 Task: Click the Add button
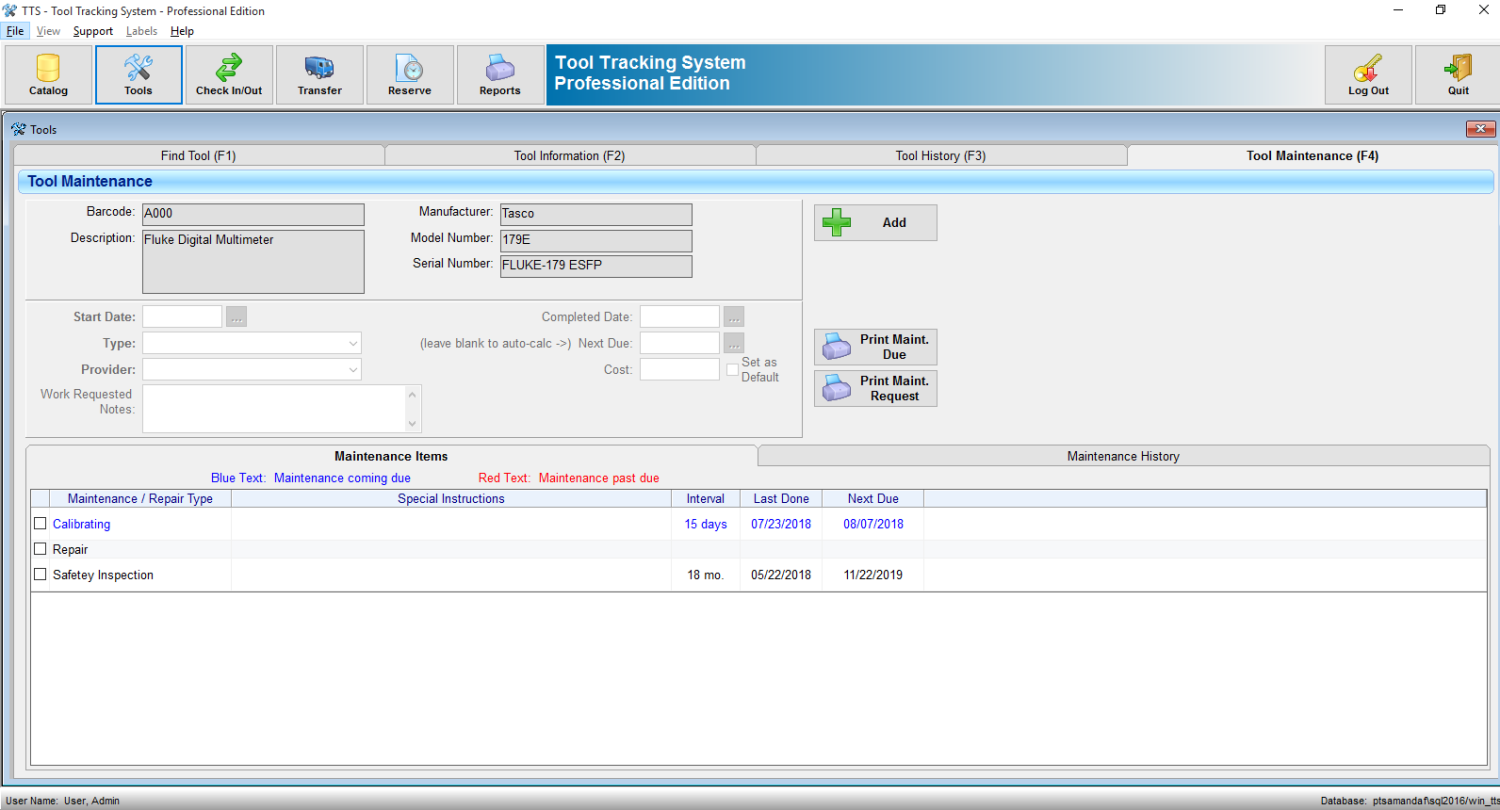(x=875, y=222)
